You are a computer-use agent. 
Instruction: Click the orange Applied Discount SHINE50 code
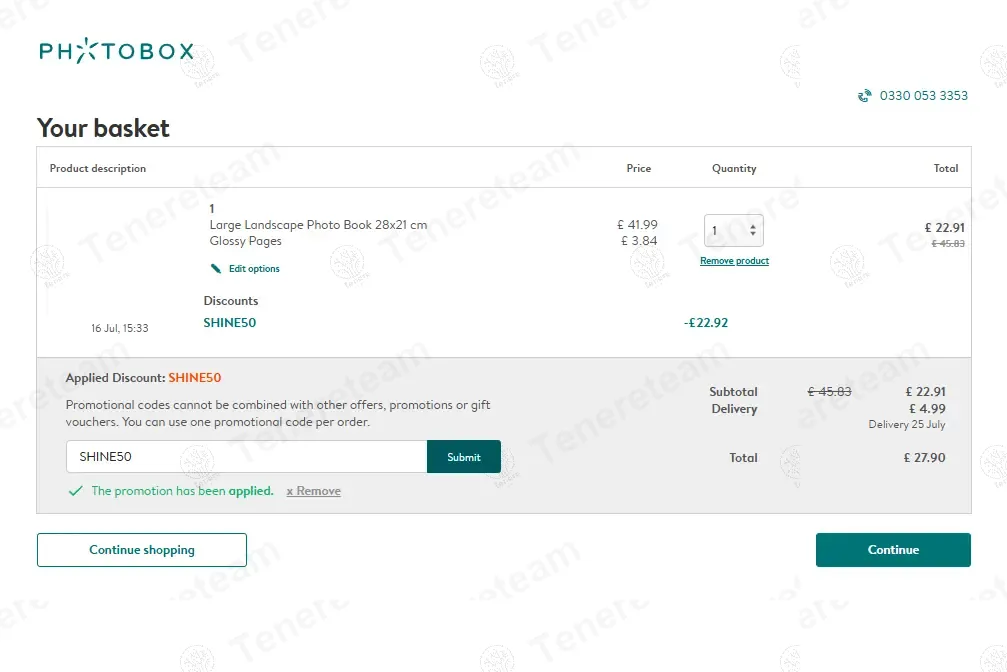[194, 378]
